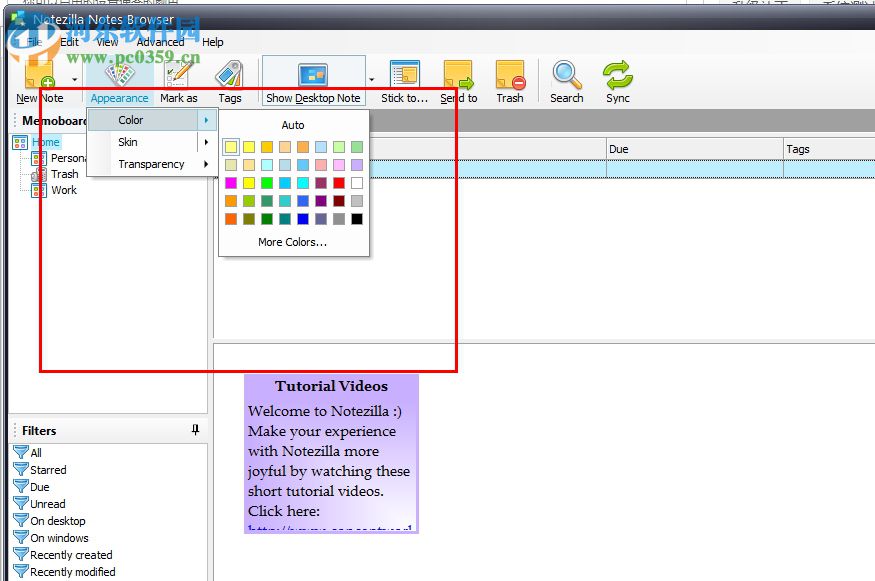
Task: Open the Transparency submenu entry
Action: tap(151, 164)
